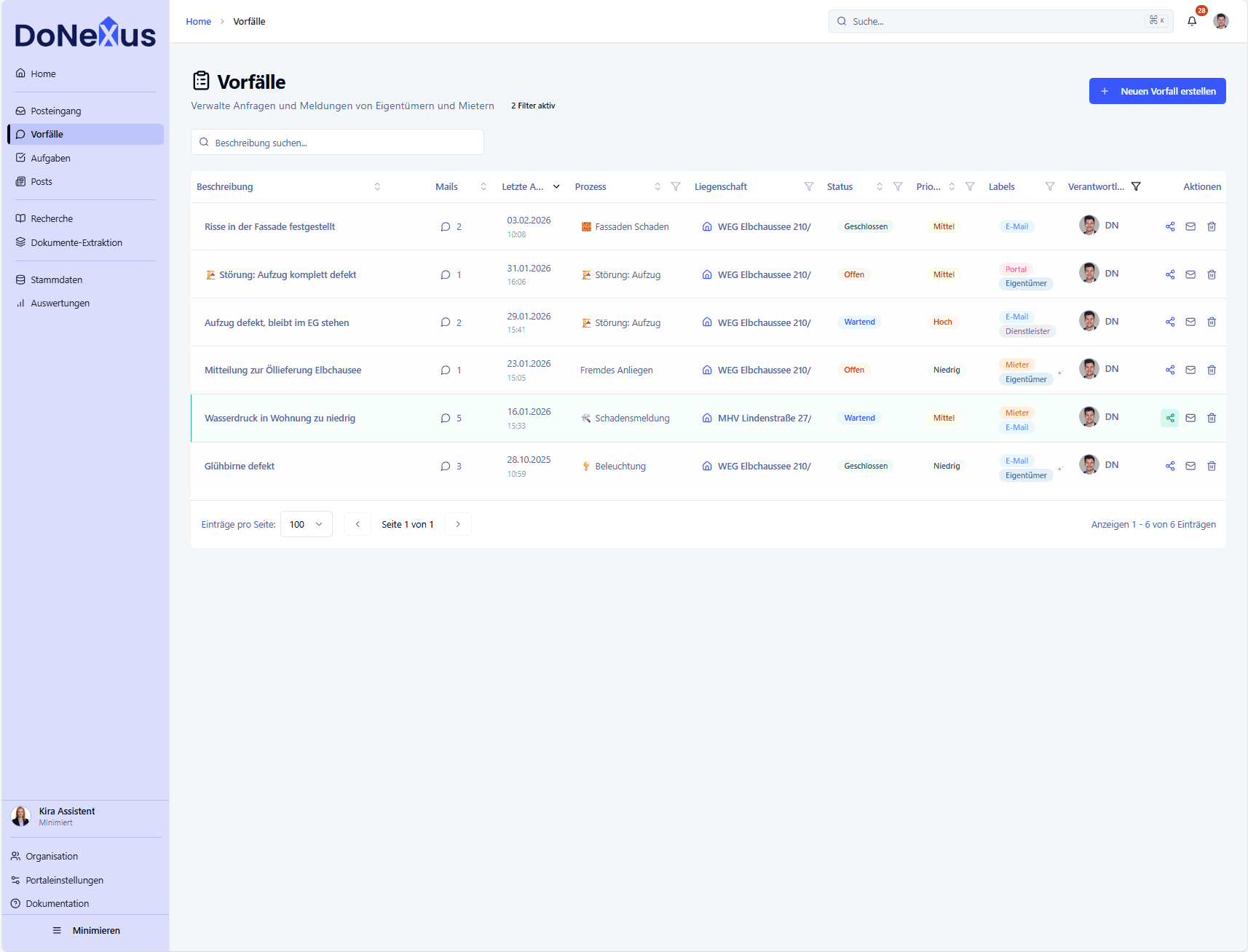This screenshot has height=952, width=1248.
Task: Open Dokumente-Extraktion in the sidebar
Action: pos(84,242)
